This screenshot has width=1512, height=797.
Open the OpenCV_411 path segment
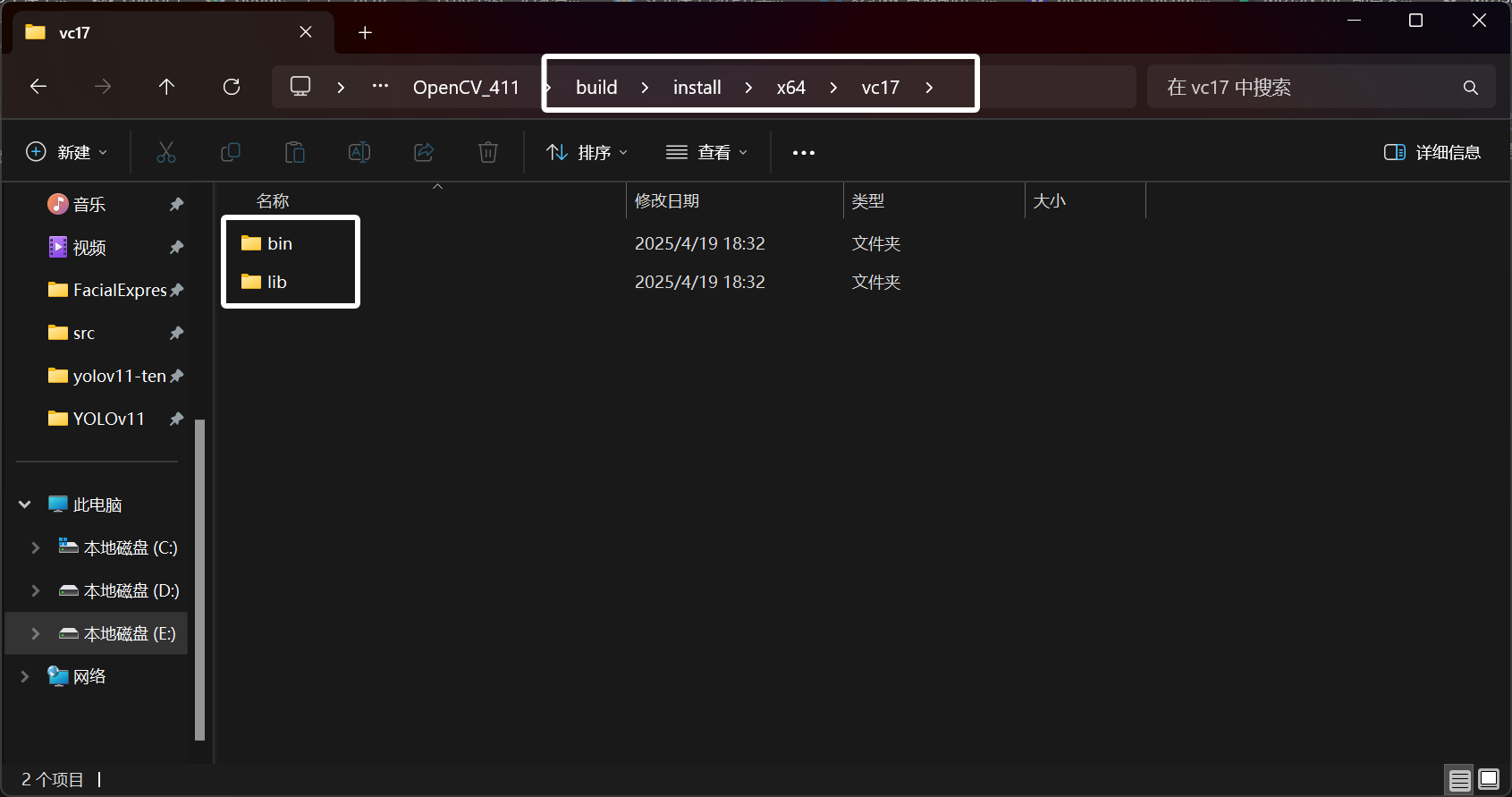coord(466,87)
